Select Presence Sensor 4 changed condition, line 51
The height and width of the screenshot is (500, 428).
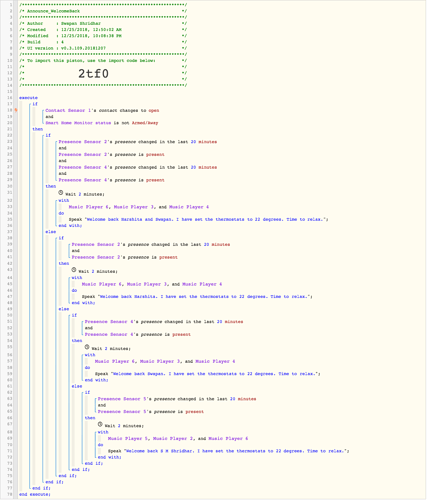point(164,322)
